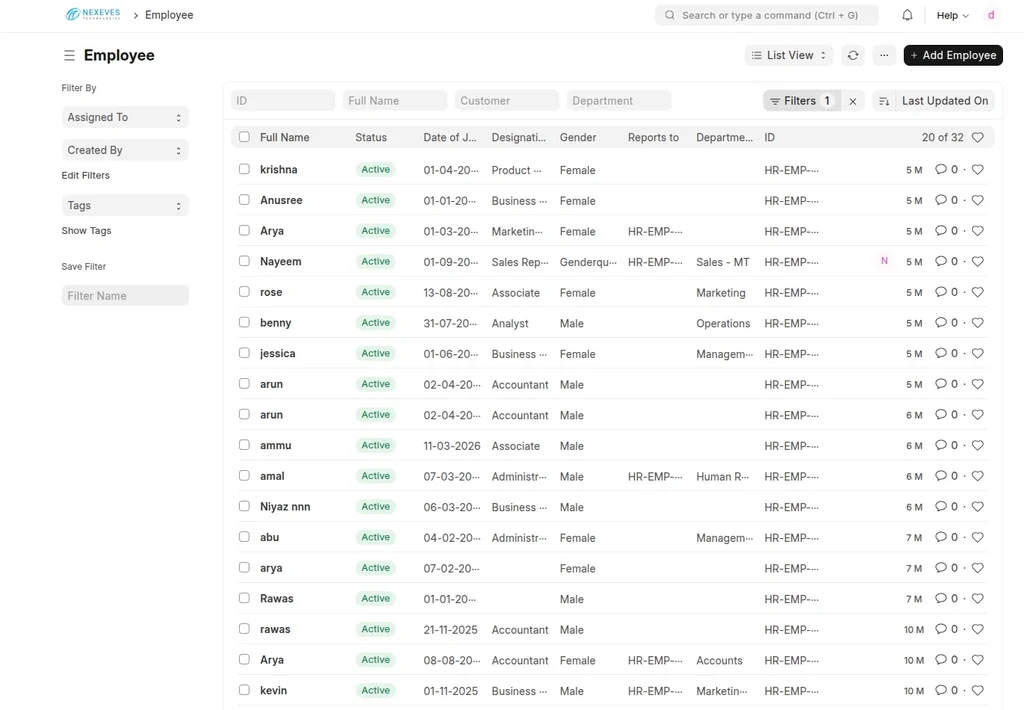Toggle the select-all checkbox in header
The image size is (1024, 710).
244,137
